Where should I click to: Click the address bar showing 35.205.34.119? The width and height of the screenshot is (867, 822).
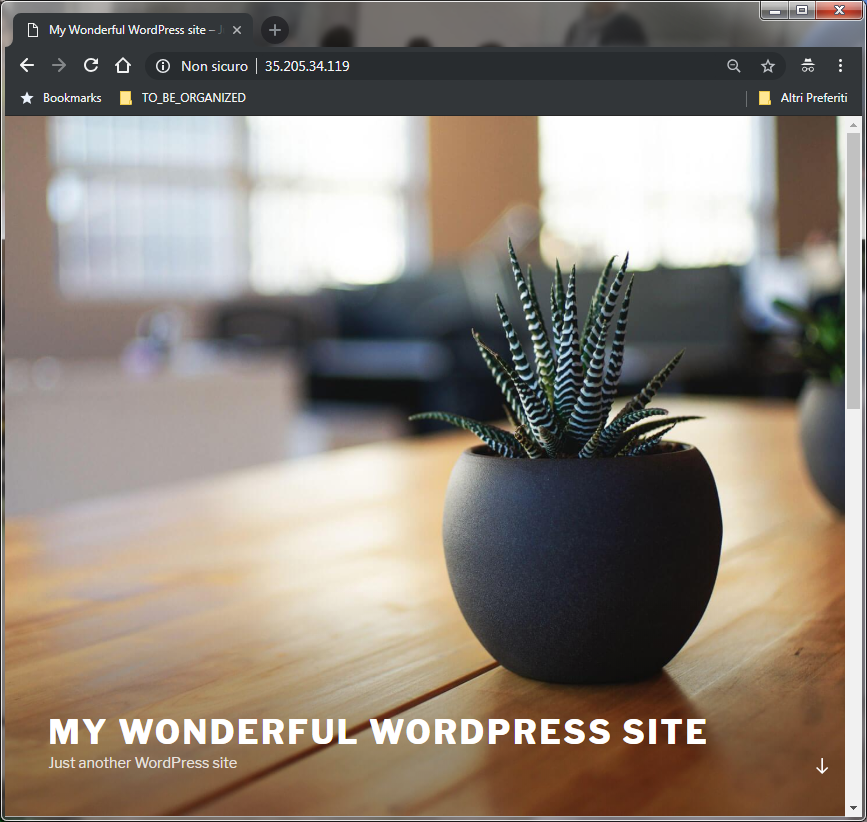464,66
